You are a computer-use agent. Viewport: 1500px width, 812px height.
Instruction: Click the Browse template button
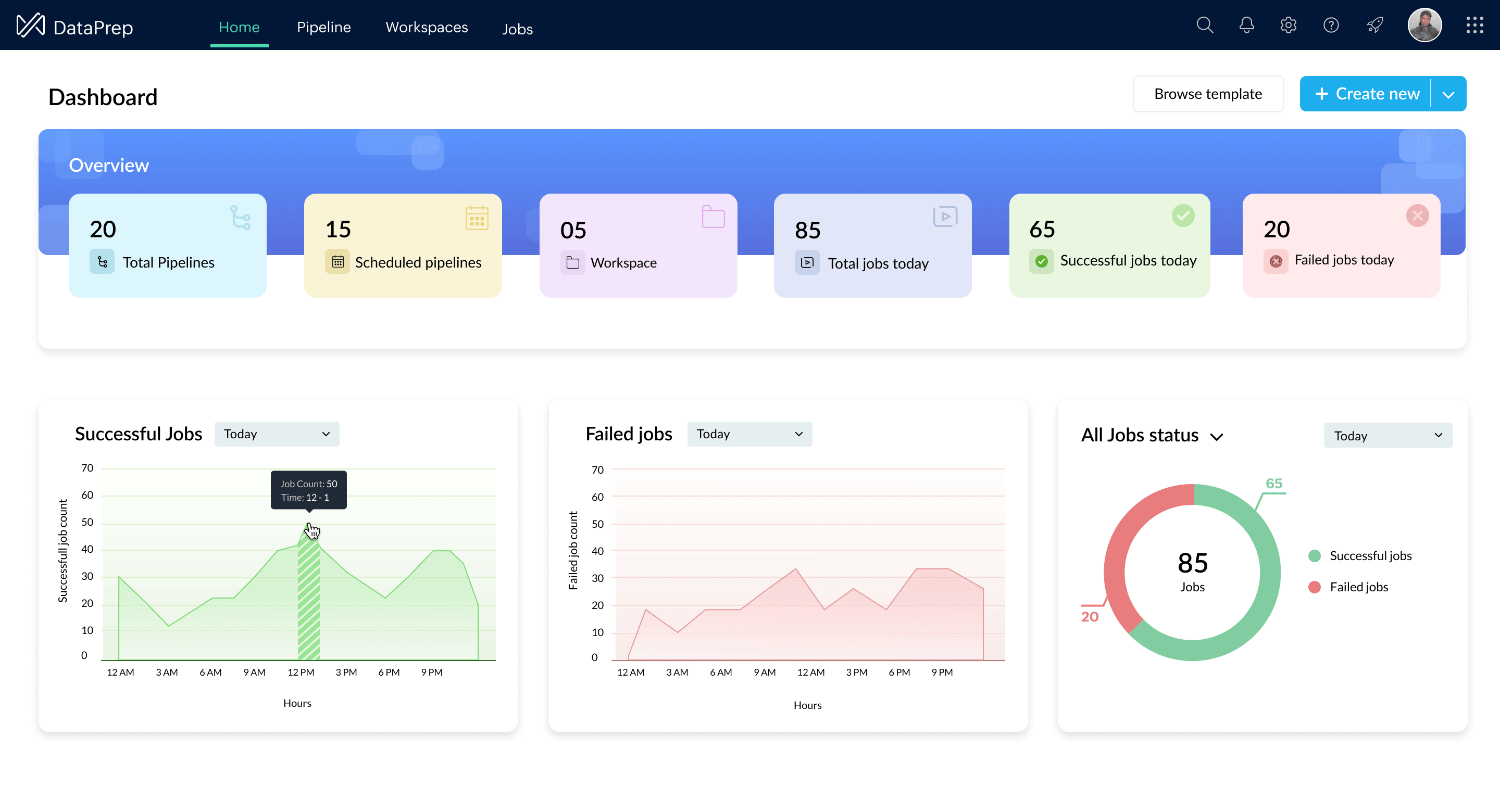tap(1208, 94)
